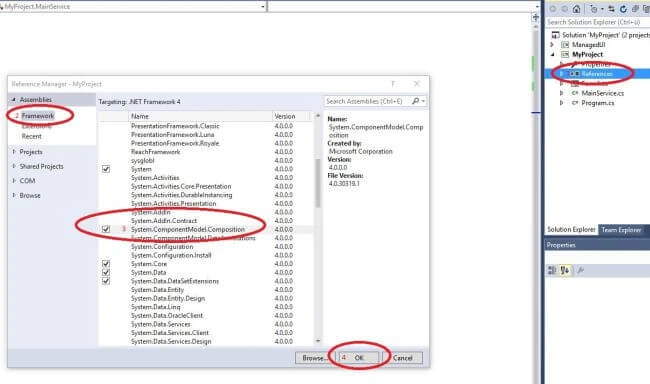650x384 pixels.
Task: Collapse the Assemblies category arrow
Action: tap(14, 100)
